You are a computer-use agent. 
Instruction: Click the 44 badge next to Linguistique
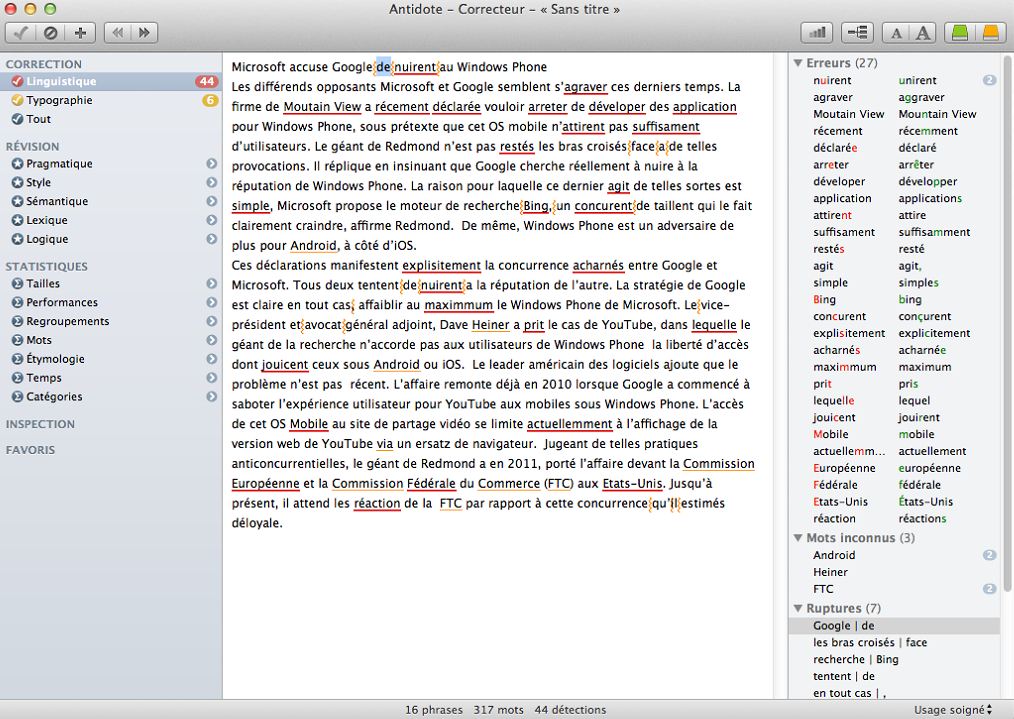[206, 81]
